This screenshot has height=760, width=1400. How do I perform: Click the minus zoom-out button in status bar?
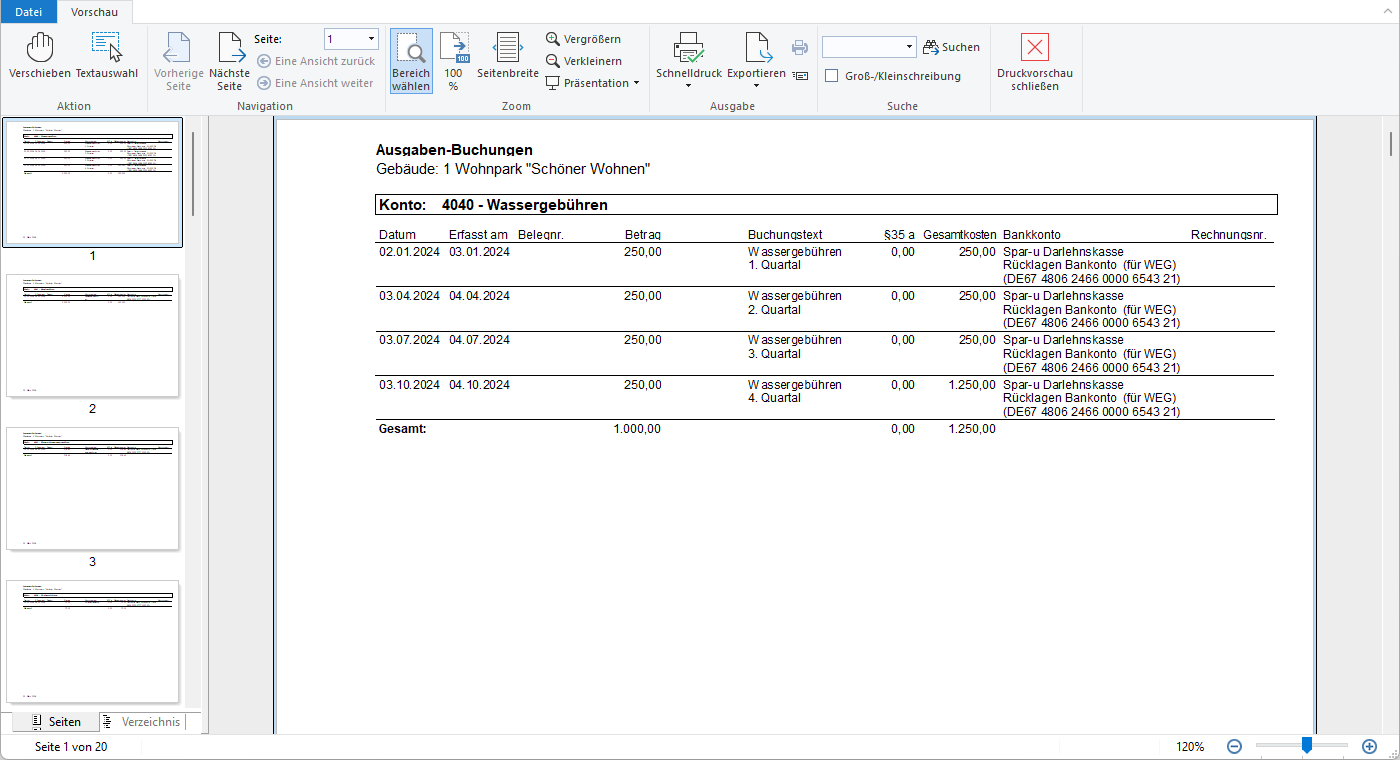[1234, 746]
